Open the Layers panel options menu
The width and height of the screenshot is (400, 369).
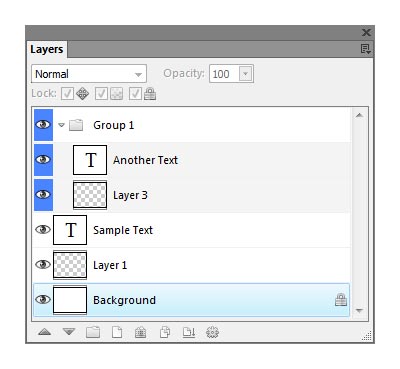tap(366, 49)
